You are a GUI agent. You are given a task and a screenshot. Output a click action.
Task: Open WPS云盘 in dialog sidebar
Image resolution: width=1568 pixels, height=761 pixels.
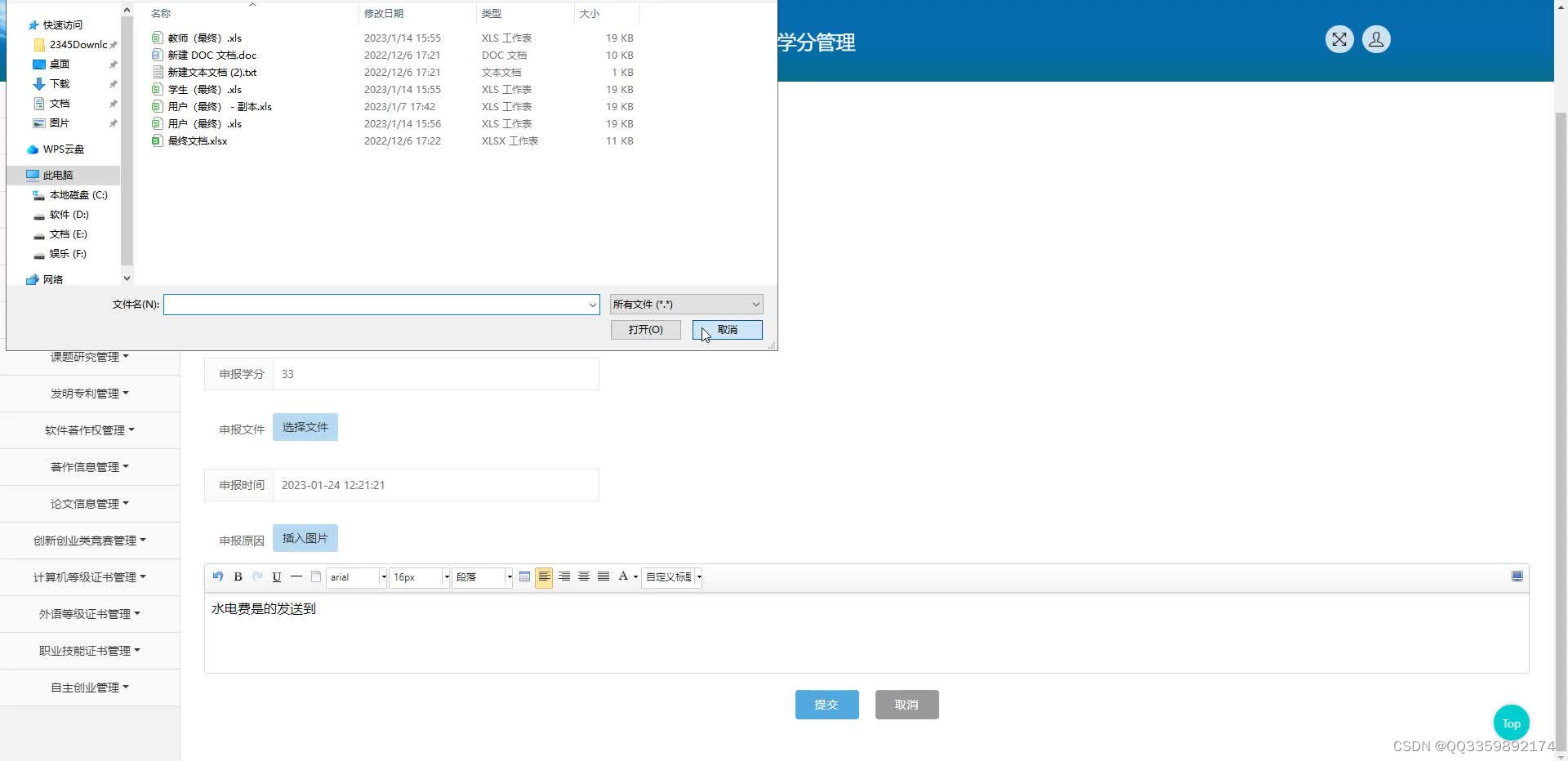point(63,149)
